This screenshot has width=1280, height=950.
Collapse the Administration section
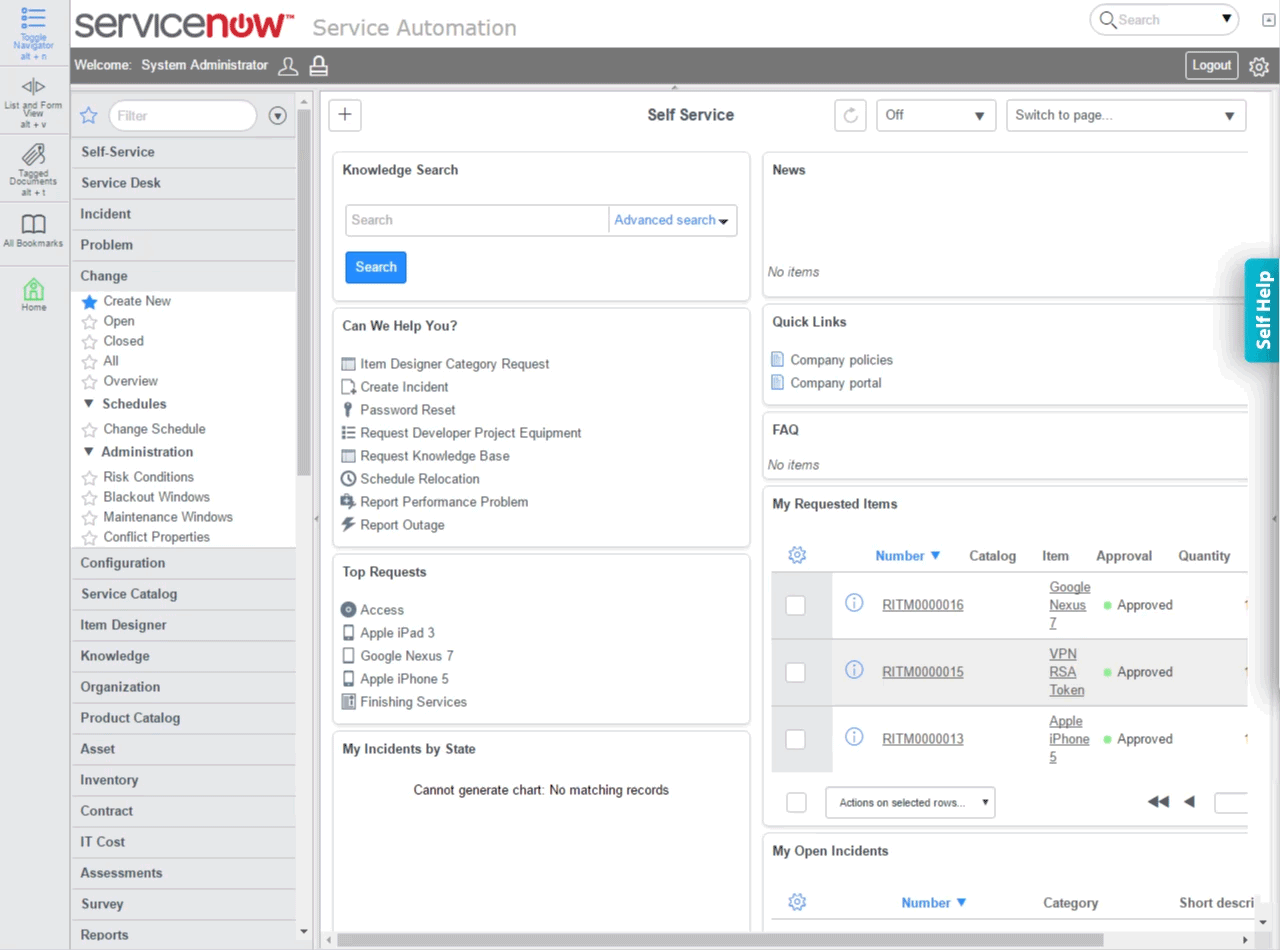[89, 452]
